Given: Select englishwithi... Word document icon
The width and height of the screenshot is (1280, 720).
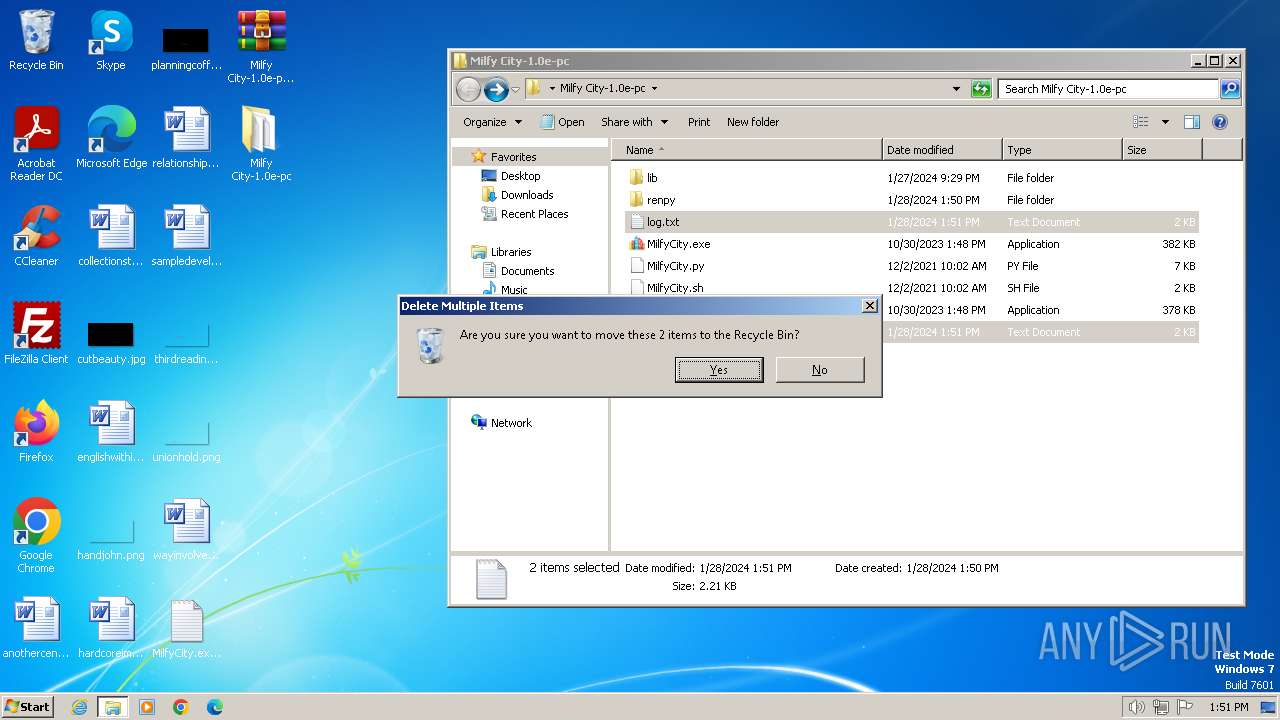Looking at the screenshot, I should [x=111, y=432].
